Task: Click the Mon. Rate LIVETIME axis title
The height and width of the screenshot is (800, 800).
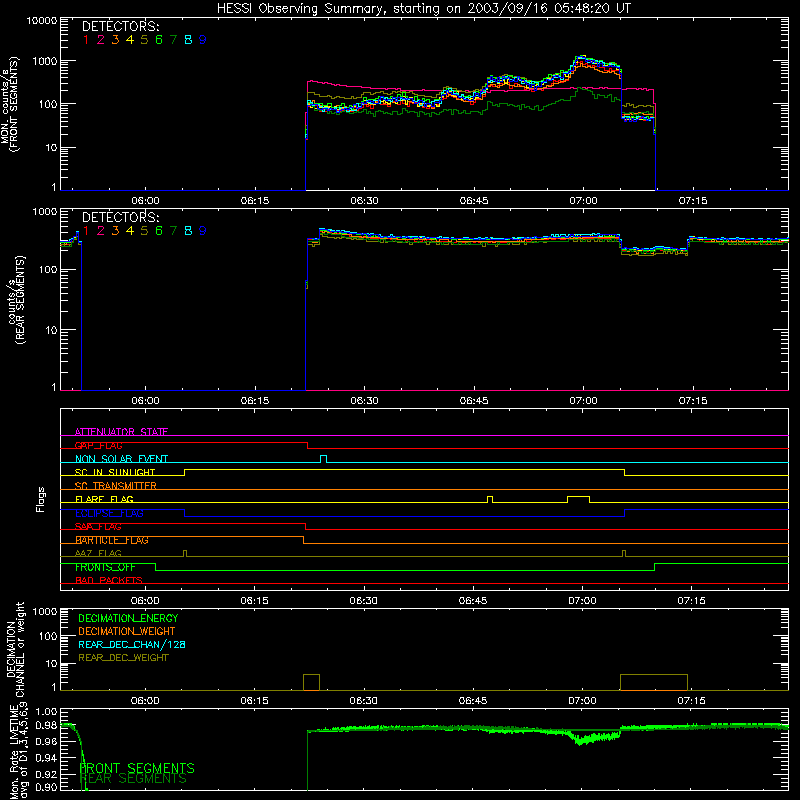Action: (18, 752)
